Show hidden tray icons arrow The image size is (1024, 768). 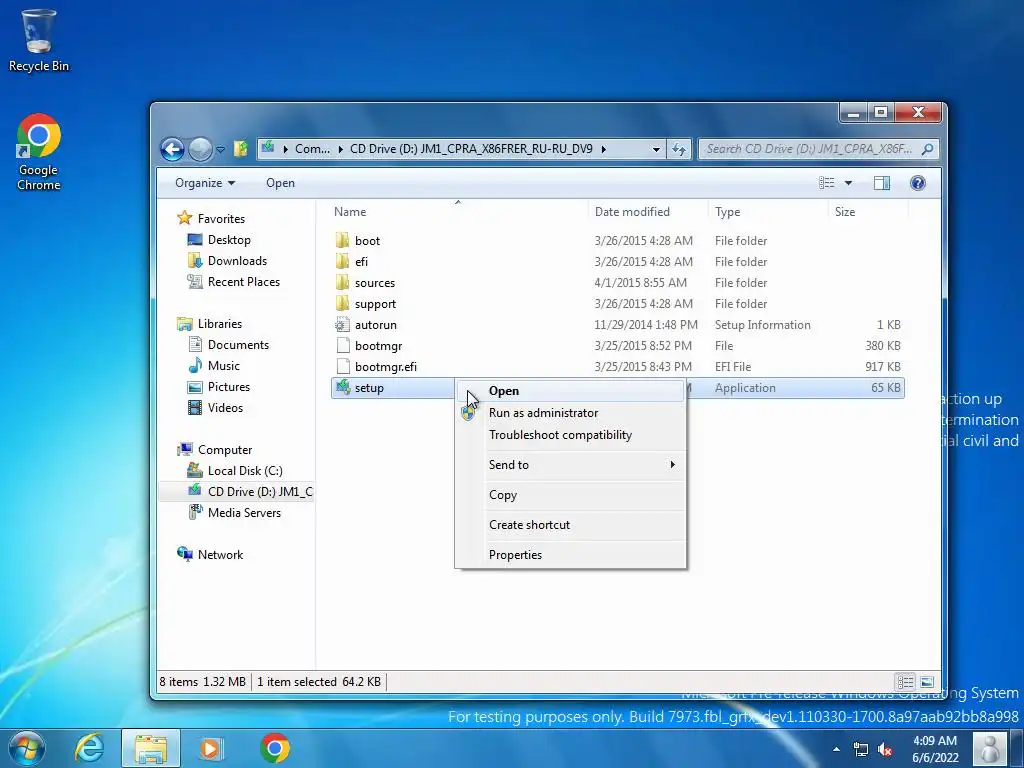[x=836, y=749]
